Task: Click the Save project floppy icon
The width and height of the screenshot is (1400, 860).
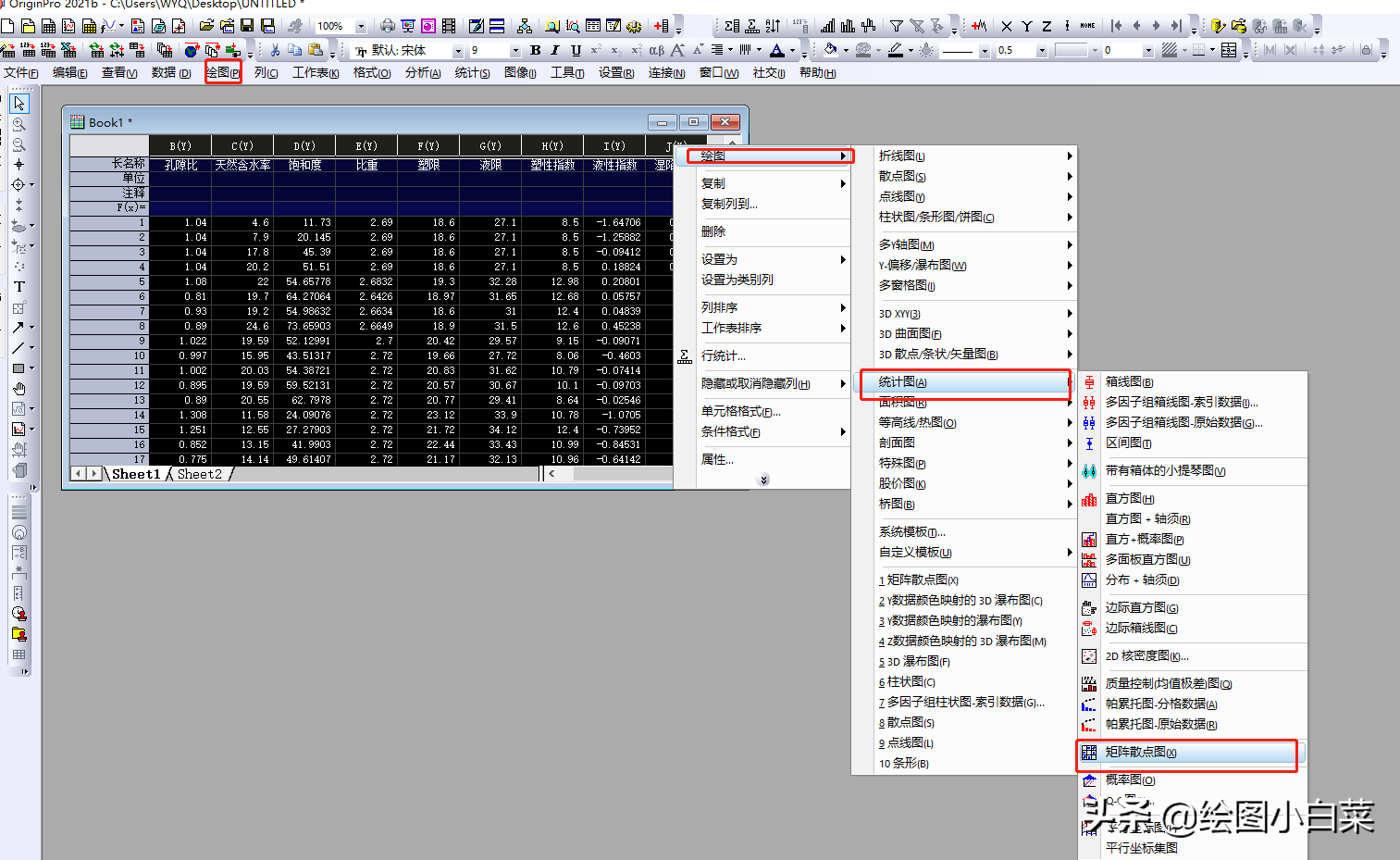Action: click(x=247, y=26)
